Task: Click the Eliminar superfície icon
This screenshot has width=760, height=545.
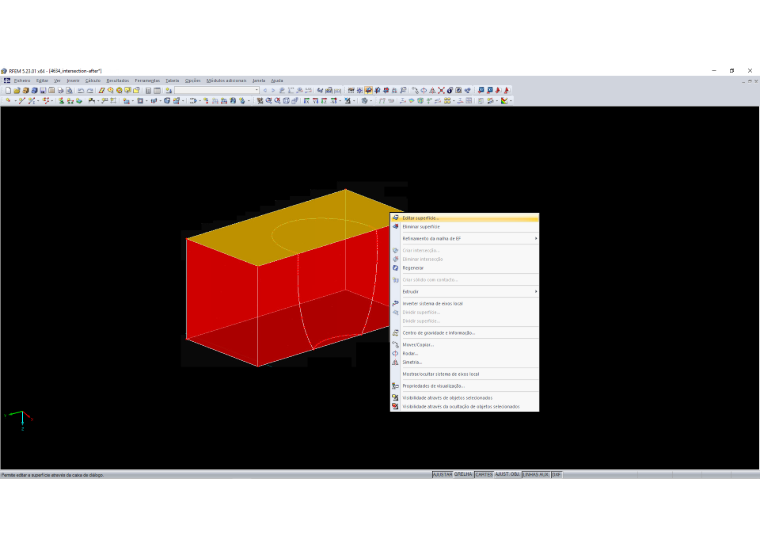Action: [x=396, y=226]
